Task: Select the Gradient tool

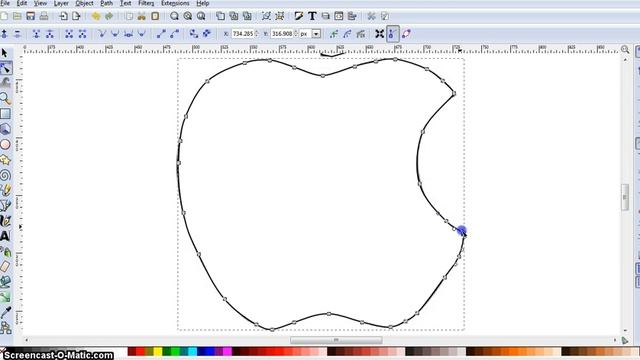Action: pos(5,297)
